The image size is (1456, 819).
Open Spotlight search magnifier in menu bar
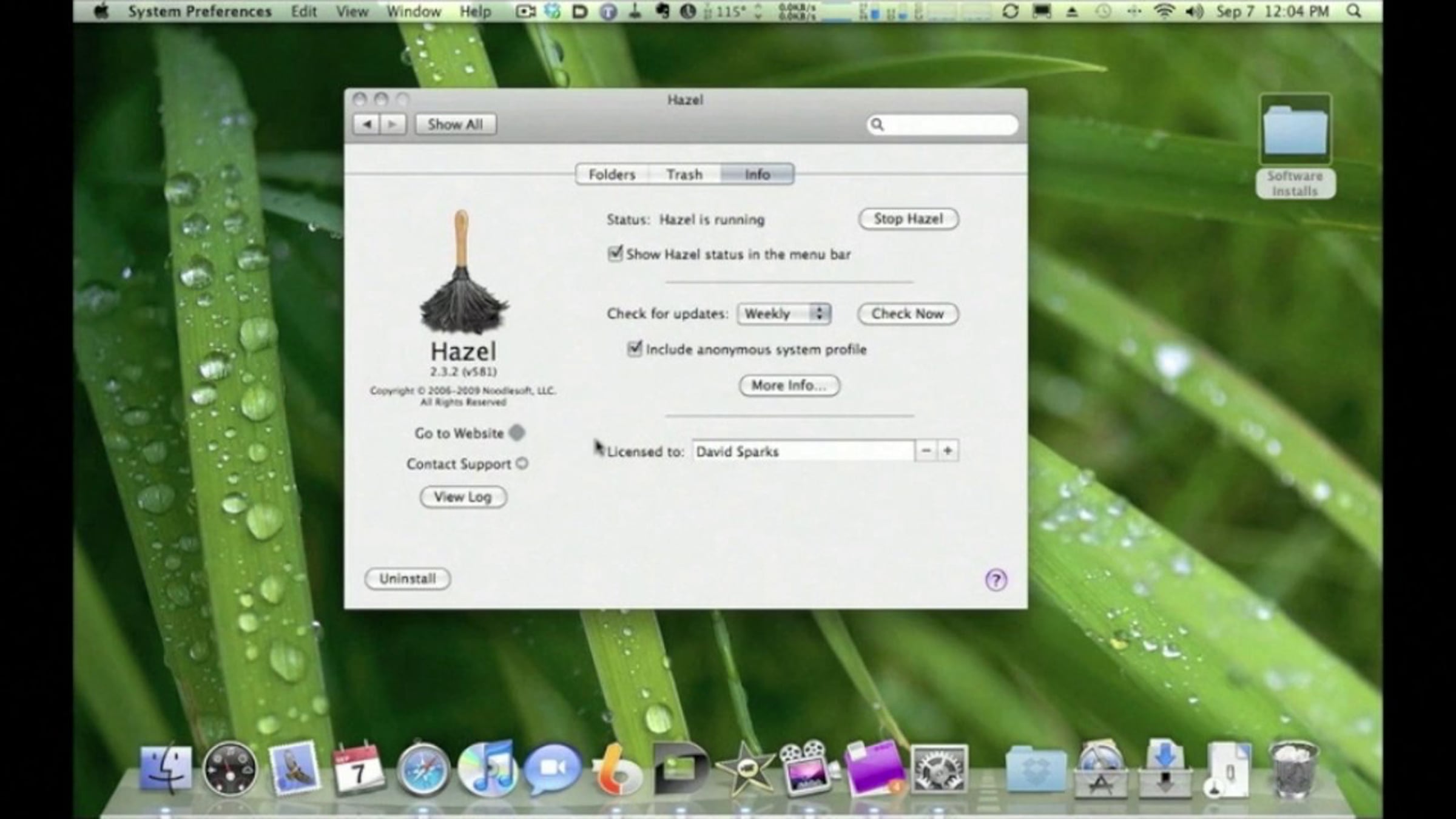(1353, 11)
